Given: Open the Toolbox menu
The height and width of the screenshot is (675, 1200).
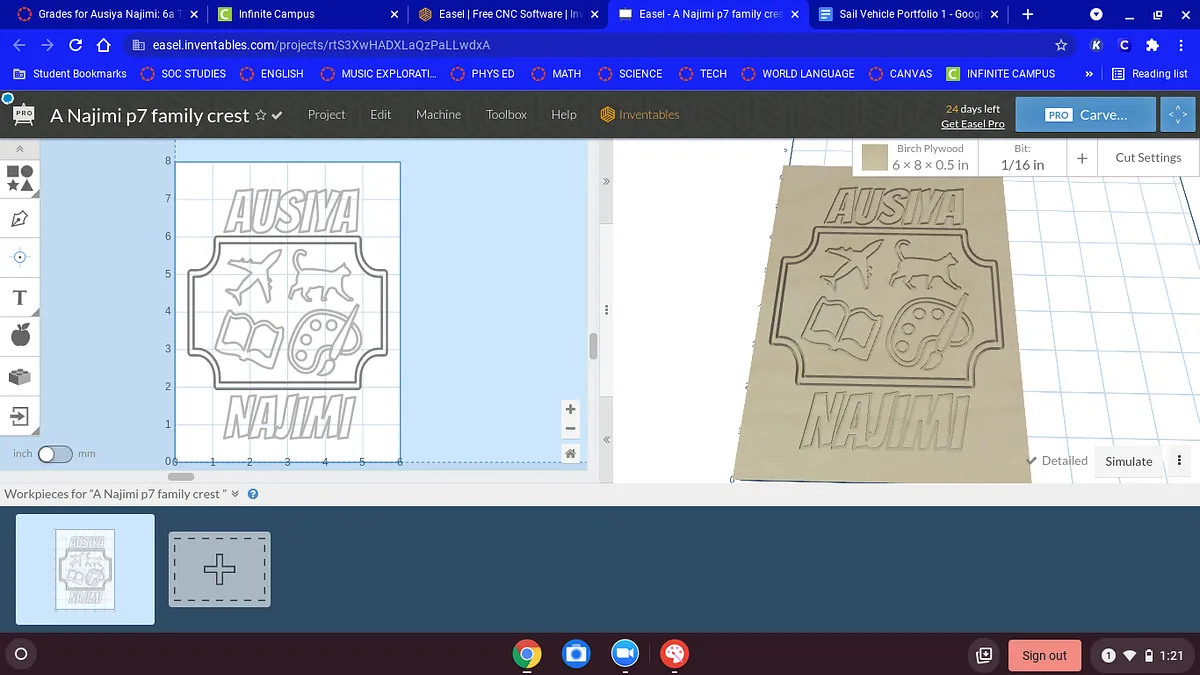Looking at the screenshot, I should point(506,115).
